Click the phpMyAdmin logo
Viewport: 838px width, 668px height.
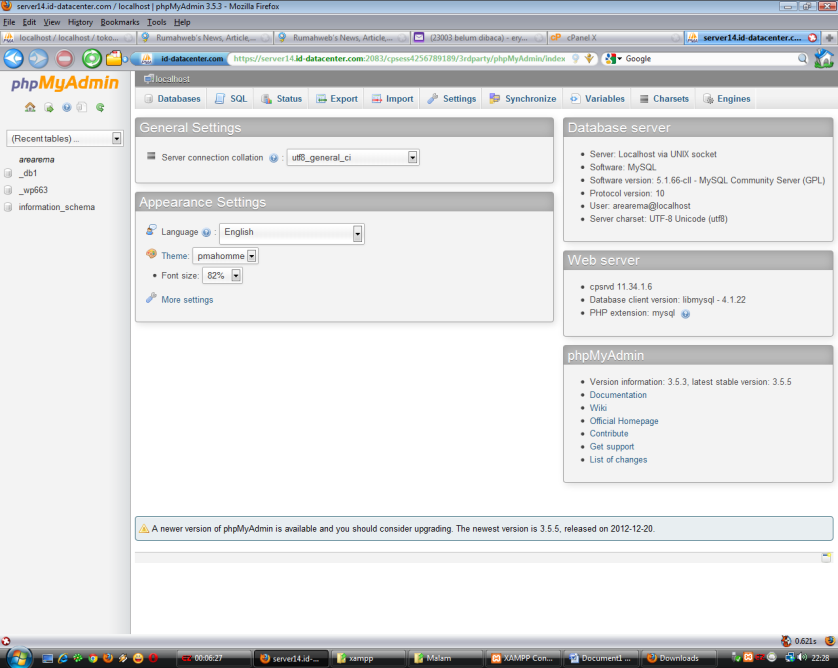pyautogui.click(x=65, y=83)
